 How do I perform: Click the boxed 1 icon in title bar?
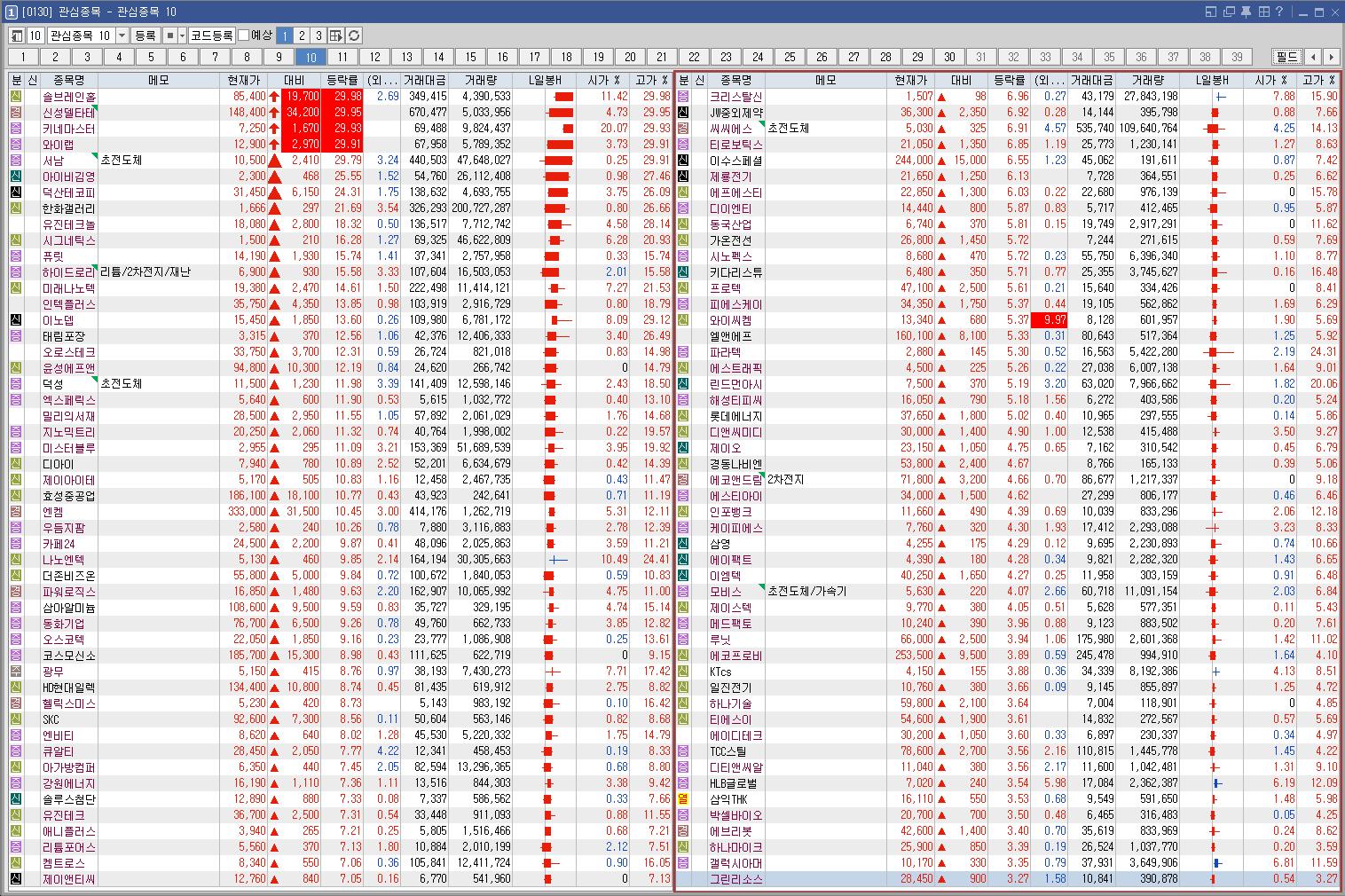10,12
